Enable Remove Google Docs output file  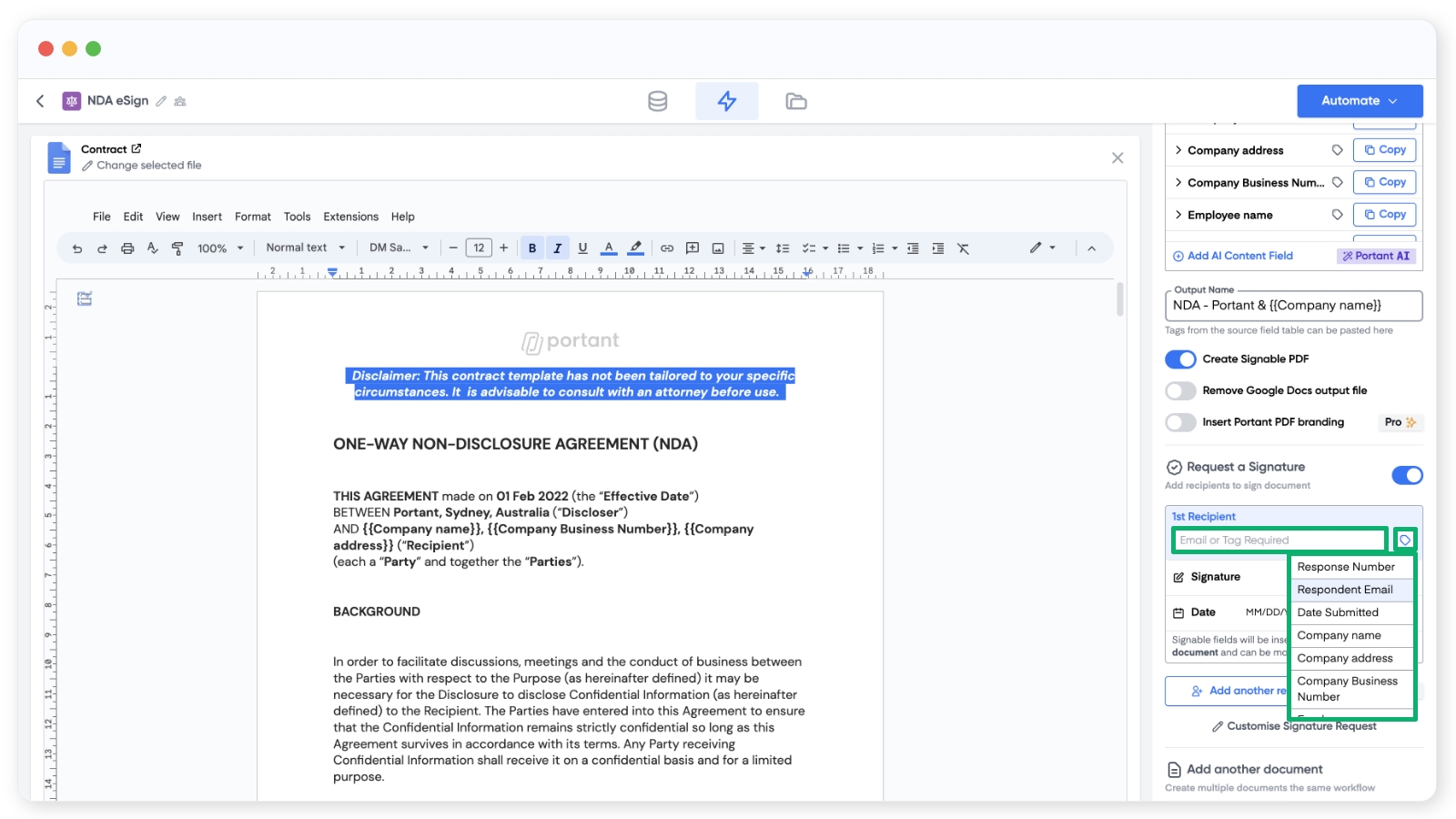click(x=1180, y=391)
